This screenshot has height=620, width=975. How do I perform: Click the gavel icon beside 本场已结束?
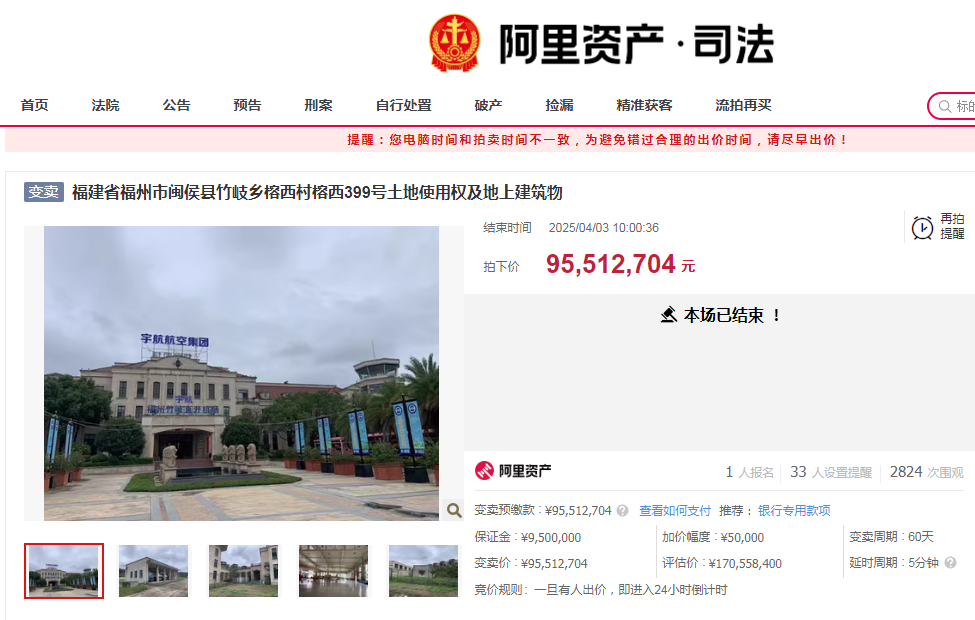pyautogui.click(x=669, y=315)
